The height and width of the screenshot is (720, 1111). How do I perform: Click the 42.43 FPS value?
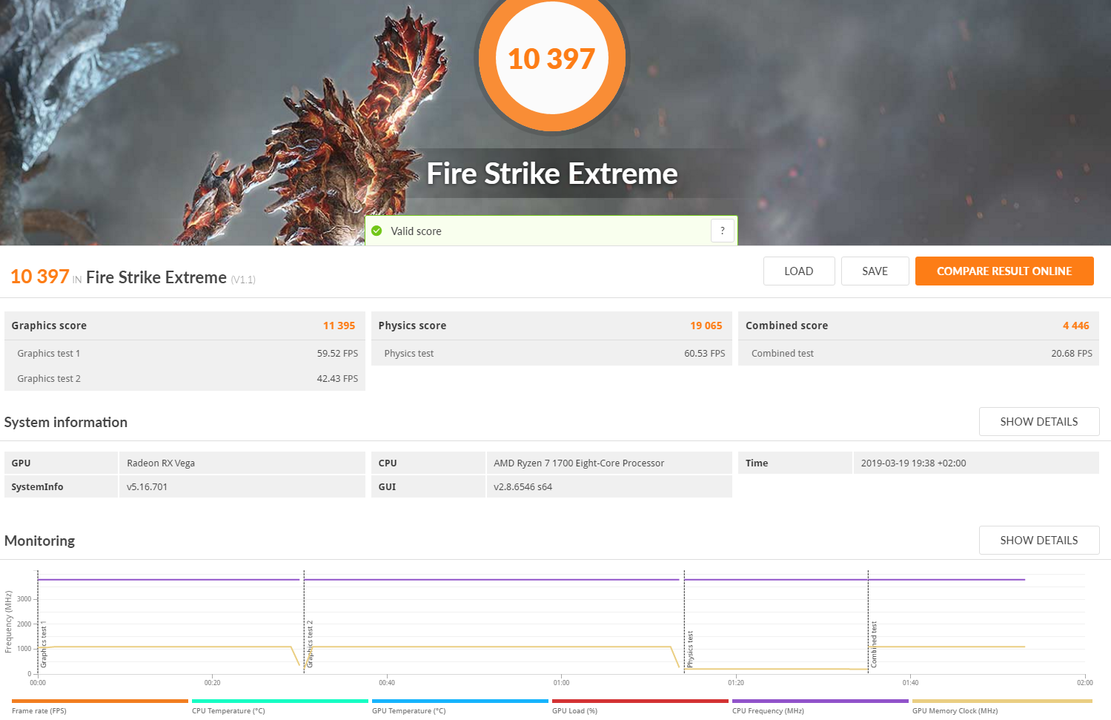[337, 378]
